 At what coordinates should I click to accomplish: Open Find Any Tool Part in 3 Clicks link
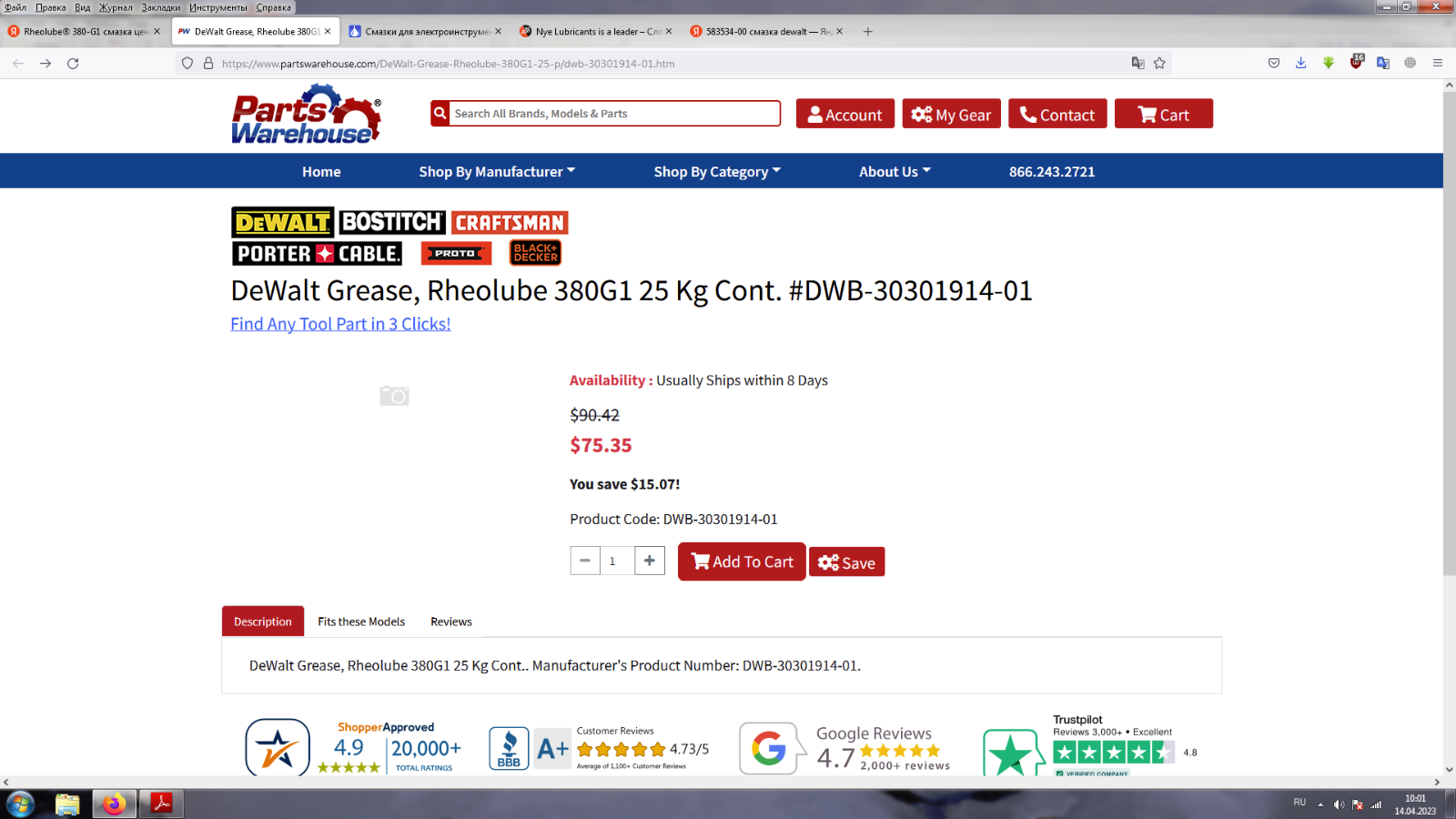click(340, 324)
